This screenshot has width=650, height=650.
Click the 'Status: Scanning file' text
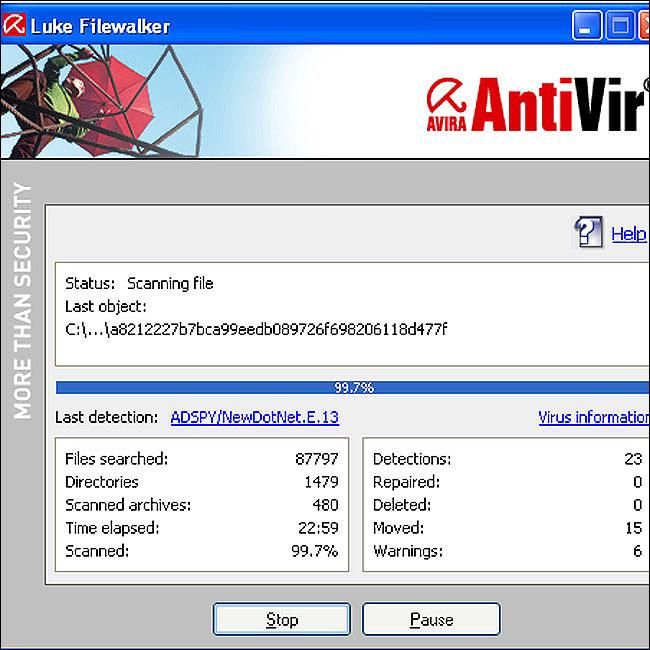[x=139, y=284]
